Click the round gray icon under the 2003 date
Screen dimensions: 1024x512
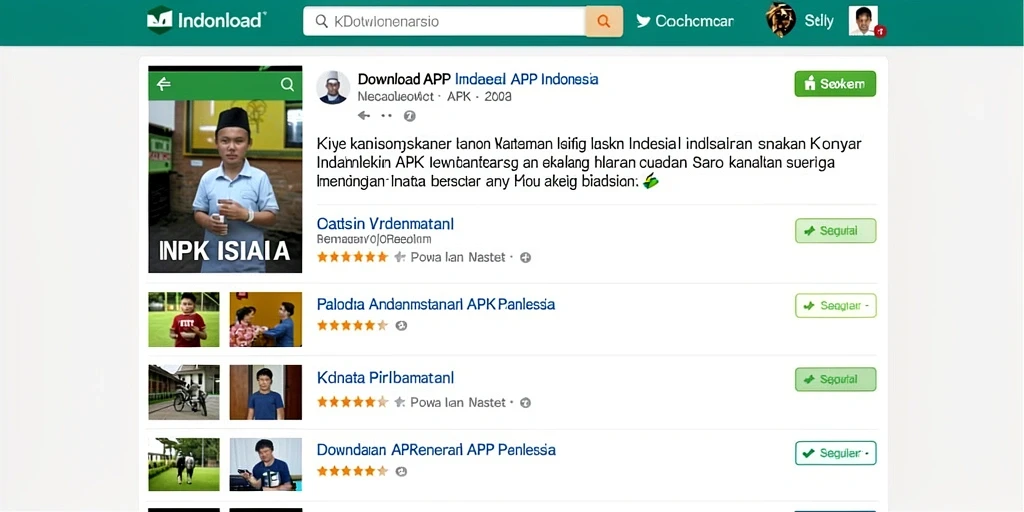point(409,116)
